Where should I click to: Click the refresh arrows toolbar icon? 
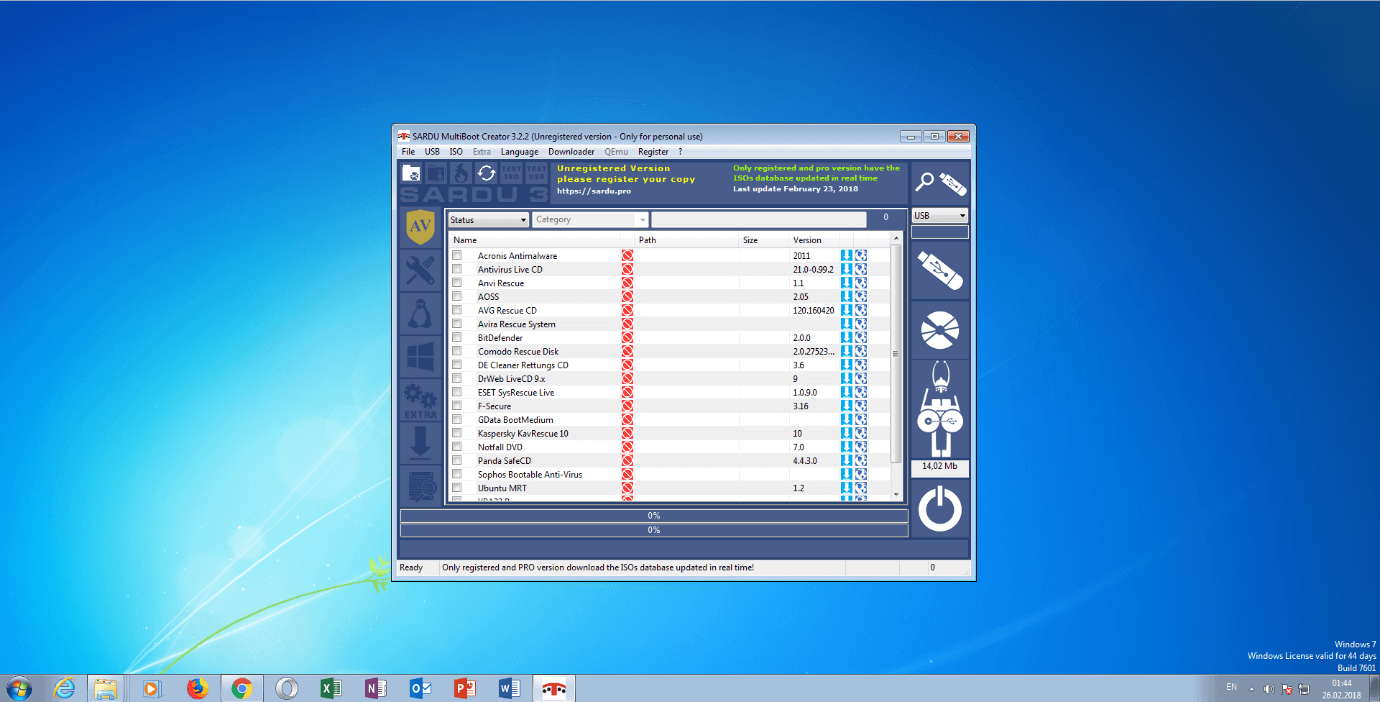486,173
